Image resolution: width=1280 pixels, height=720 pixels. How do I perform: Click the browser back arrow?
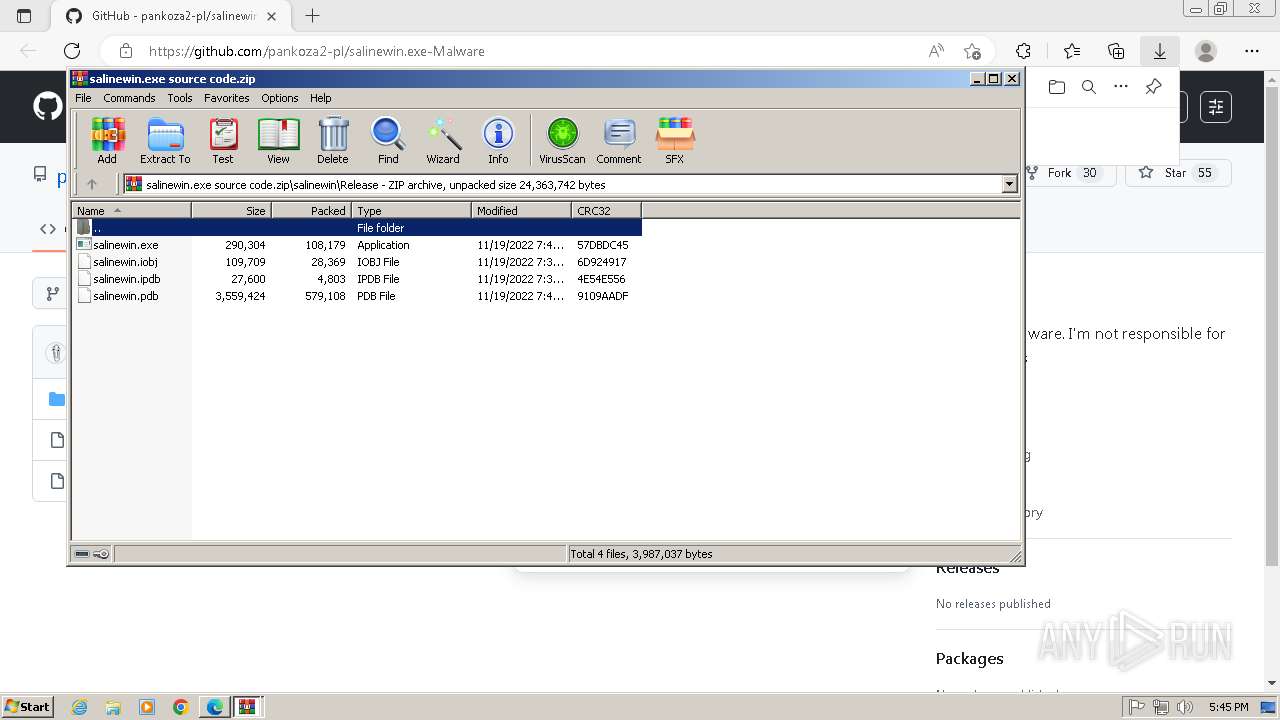[28, 51]
